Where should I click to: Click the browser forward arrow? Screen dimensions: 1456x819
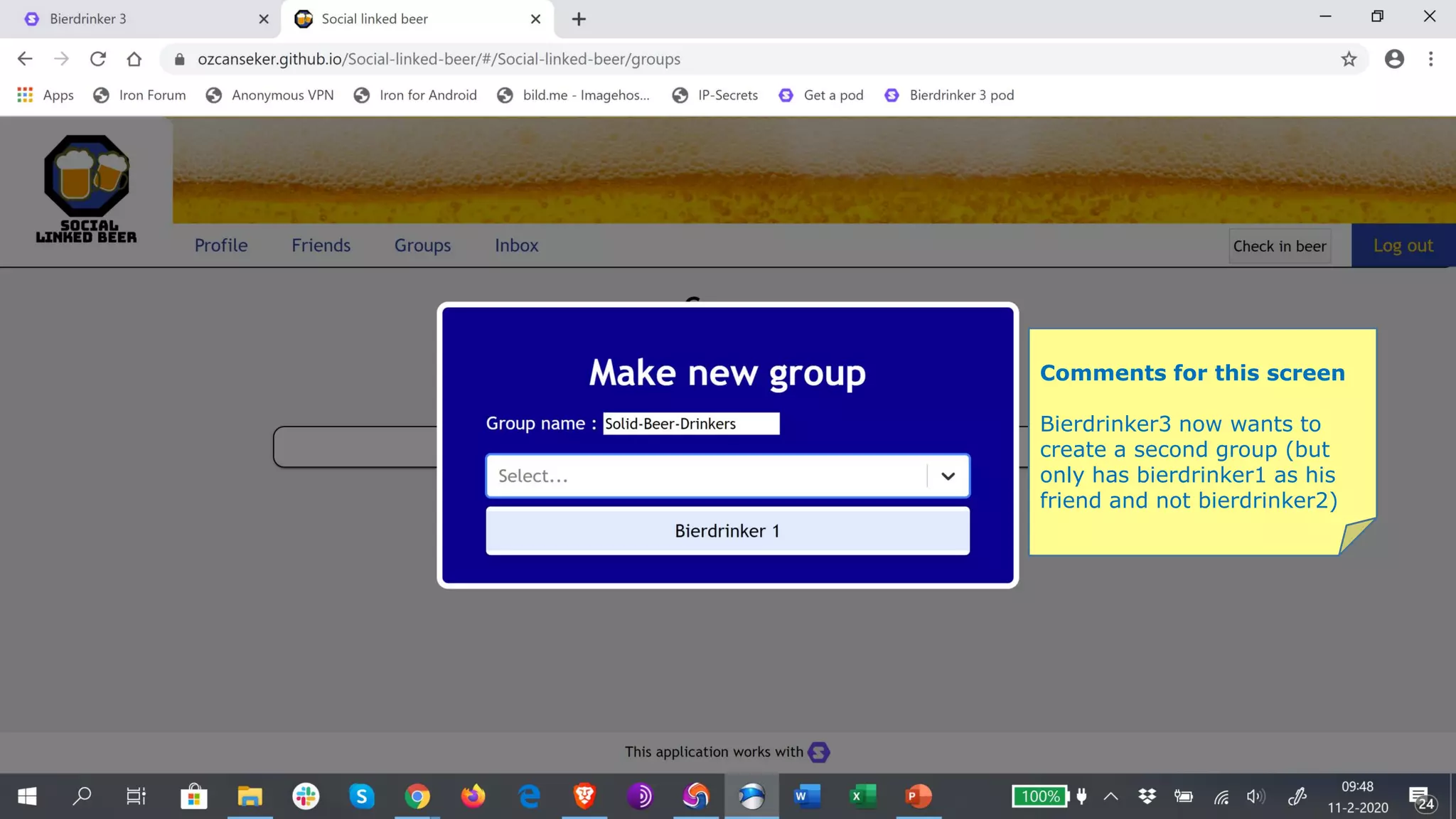point(62,59)
